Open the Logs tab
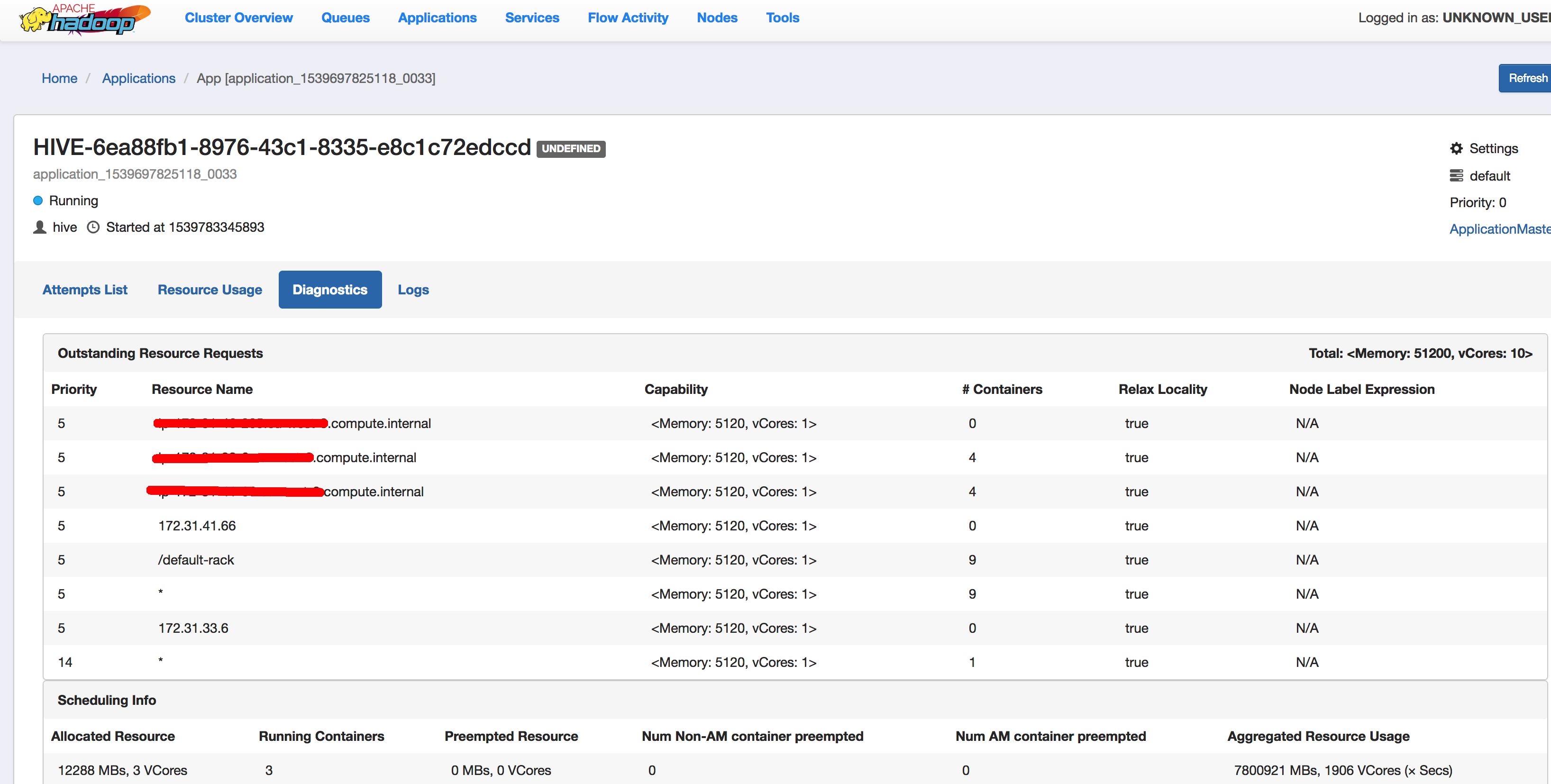 point(413,290)
